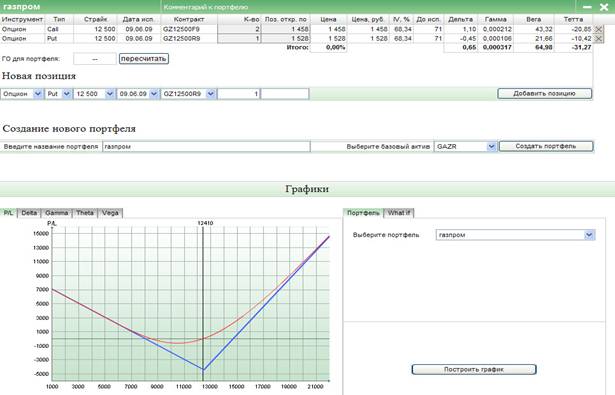
Task: Expand the base asset GAZR dropdown
Action: pos(491,146)
